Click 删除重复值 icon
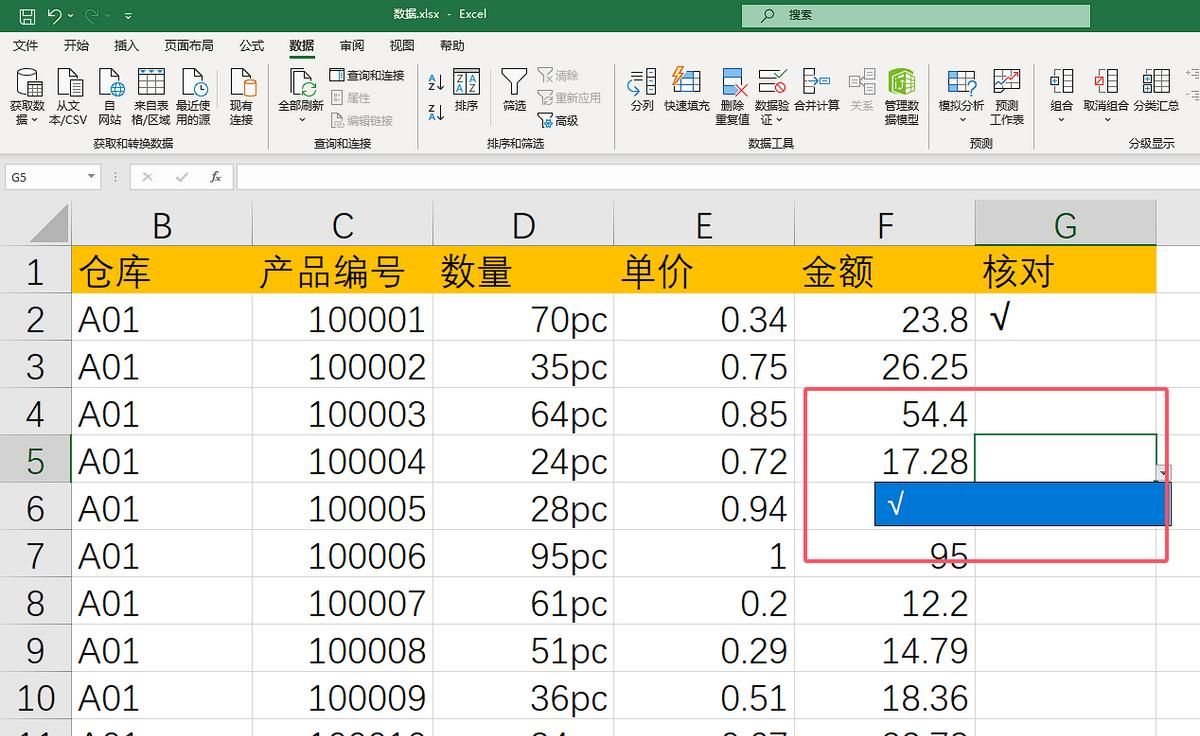Screen dimensions: 1200x736 tap(732, 96)
